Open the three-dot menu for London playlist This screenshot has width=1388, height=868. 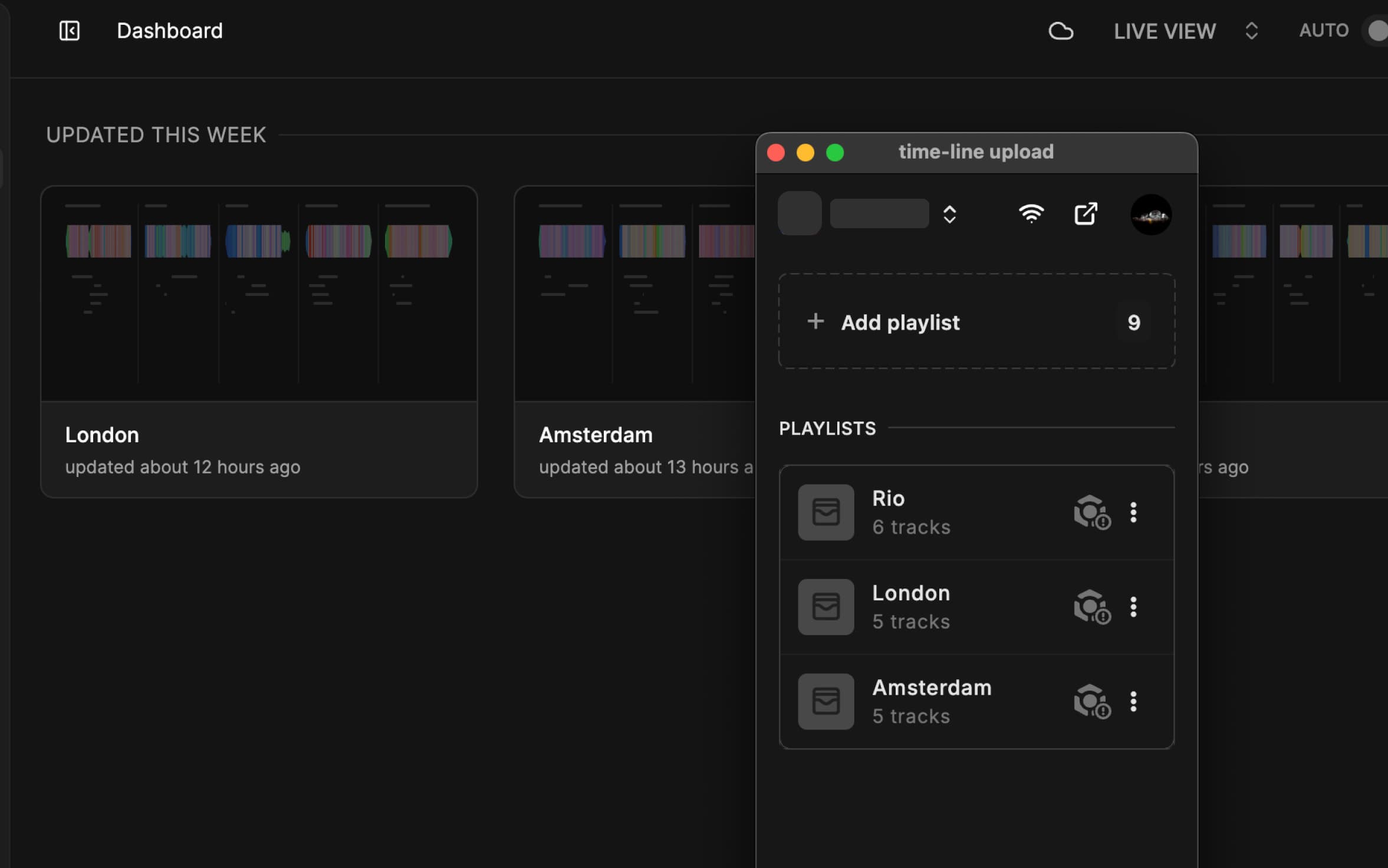pos(1133,607)
